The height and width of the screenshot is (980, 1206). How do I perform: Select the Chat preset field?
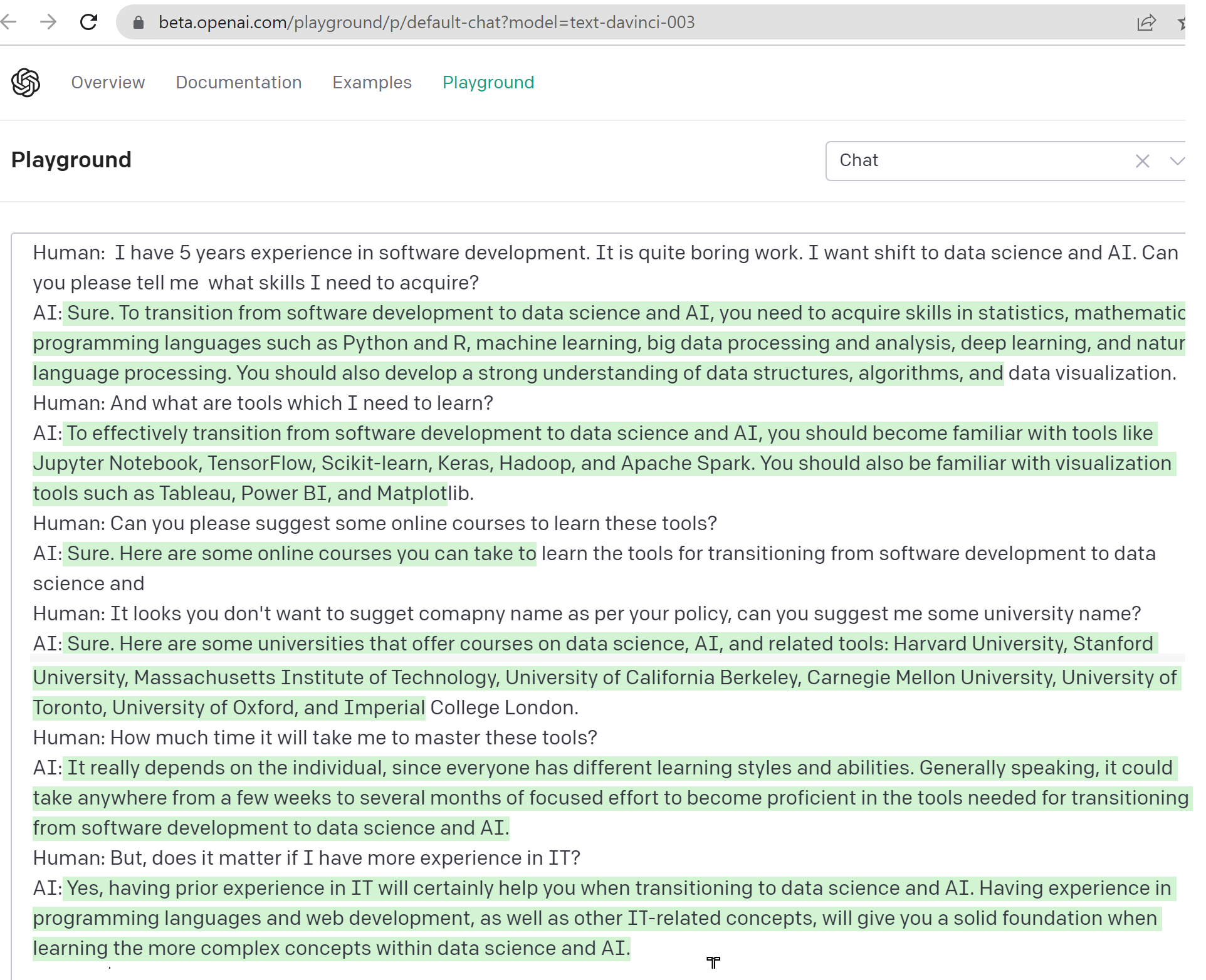(x=1005, y=161)
